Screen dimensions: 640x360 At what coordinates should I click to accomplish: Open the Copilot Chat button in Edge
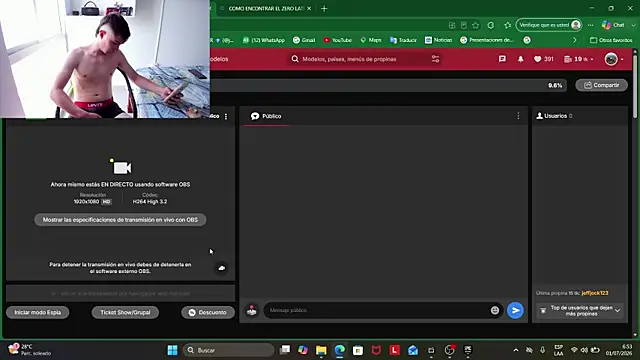(x=613, y=25)
